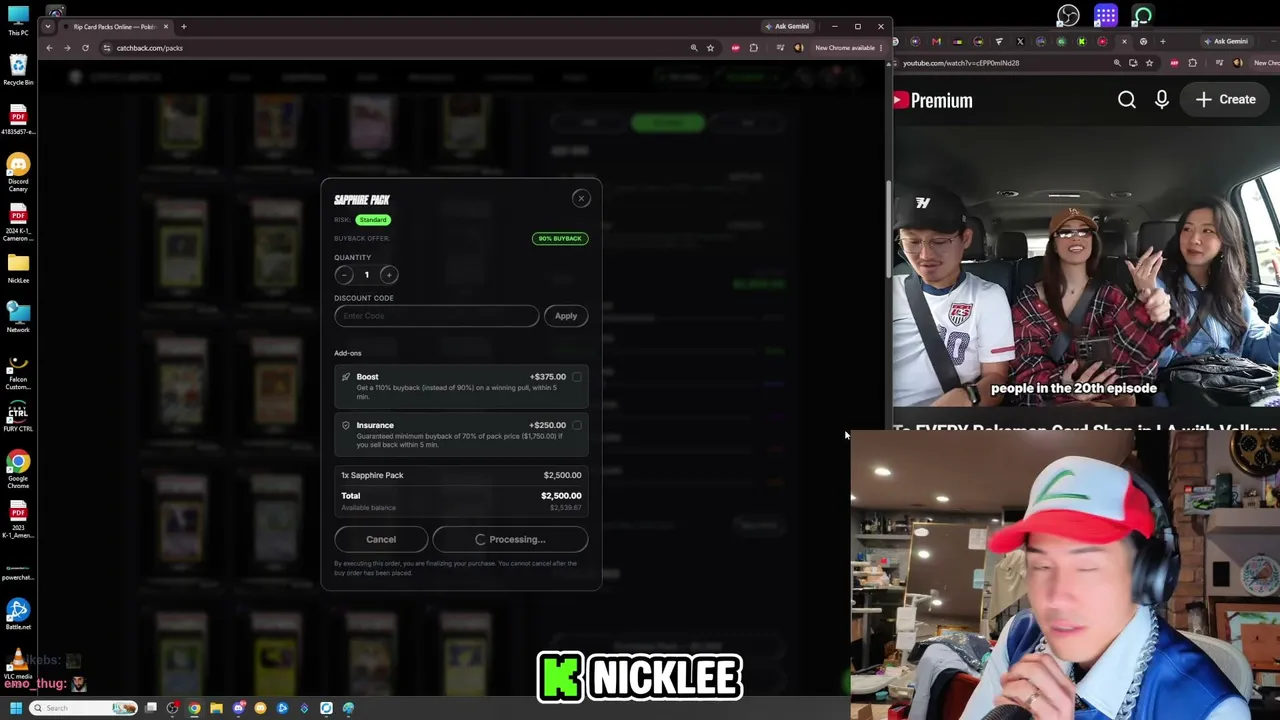Viewport: 1280px width, 720px height.
Task: Click New Chrome available update button
Action: pos(847,48)
